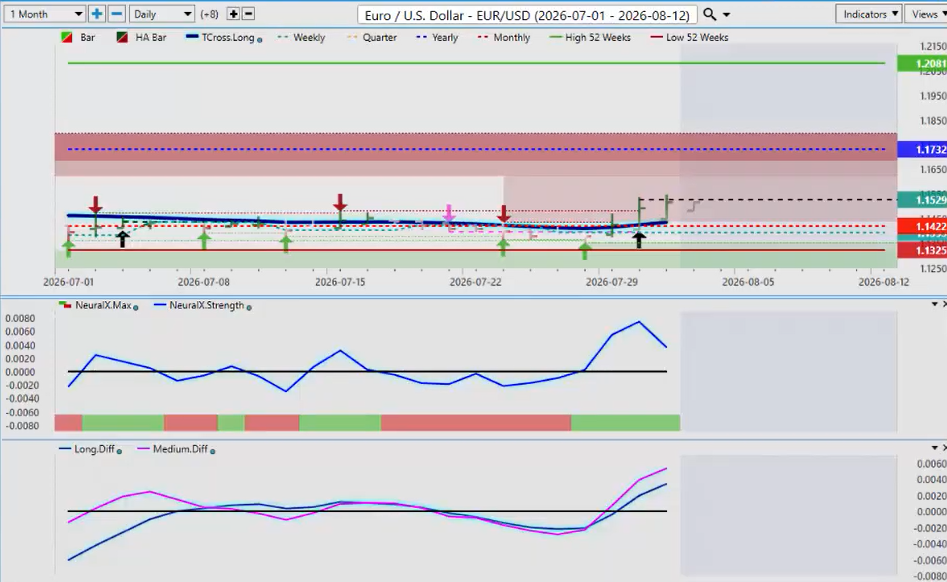Toggle the TCross.Long legend entry
The image size is (947, 582).
tap(220, 37)
